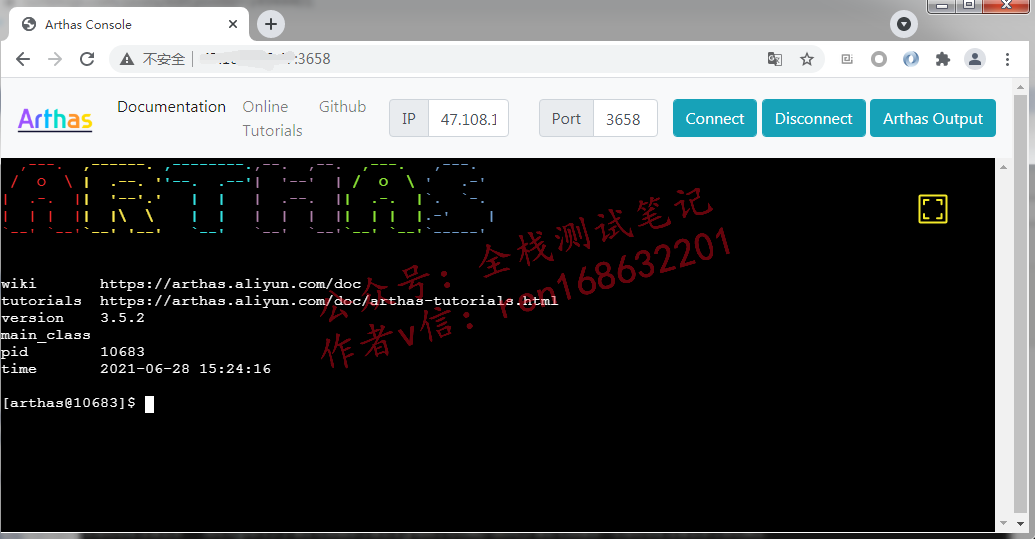Click the Arthas logo
Screen dimensions: 1035x539
[x=55, y=119]
